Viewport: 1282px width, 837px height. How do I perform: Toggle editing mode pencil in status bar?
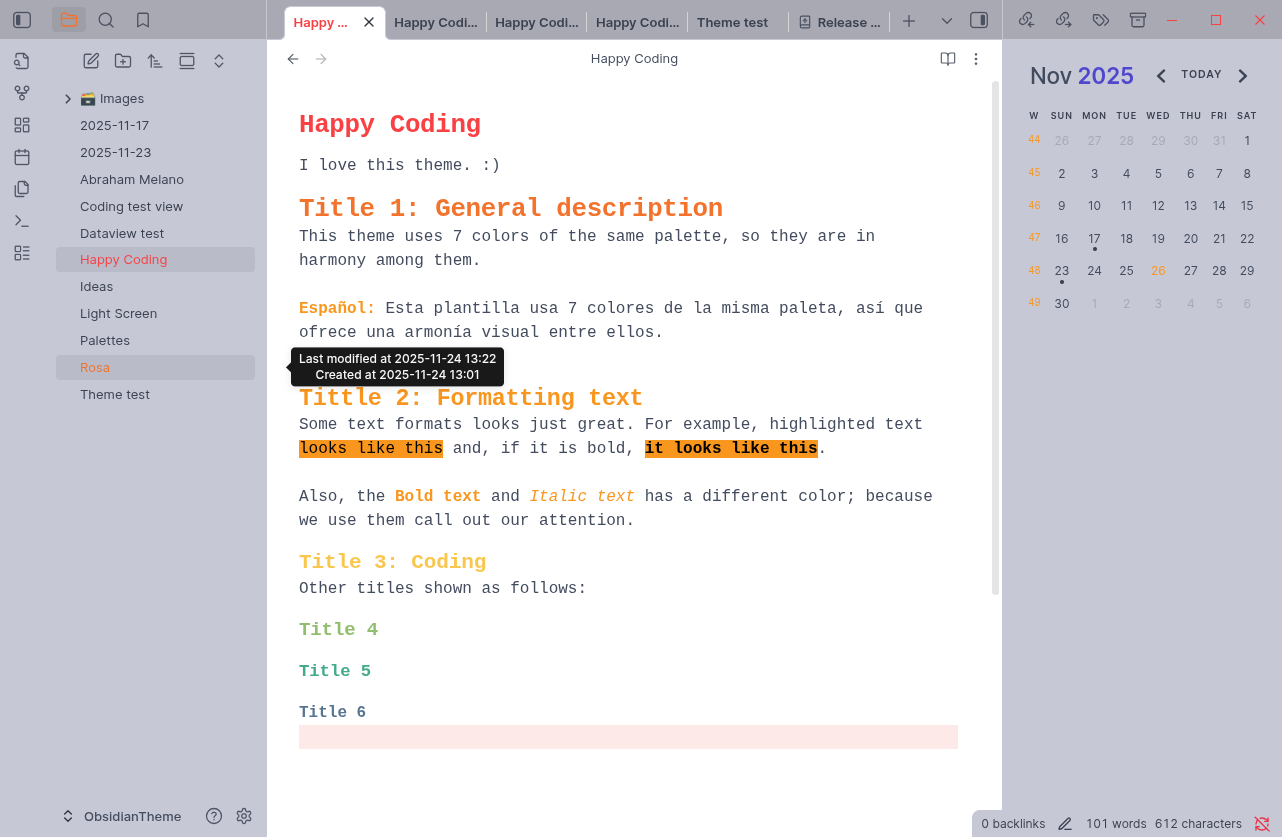[1065, 824]
